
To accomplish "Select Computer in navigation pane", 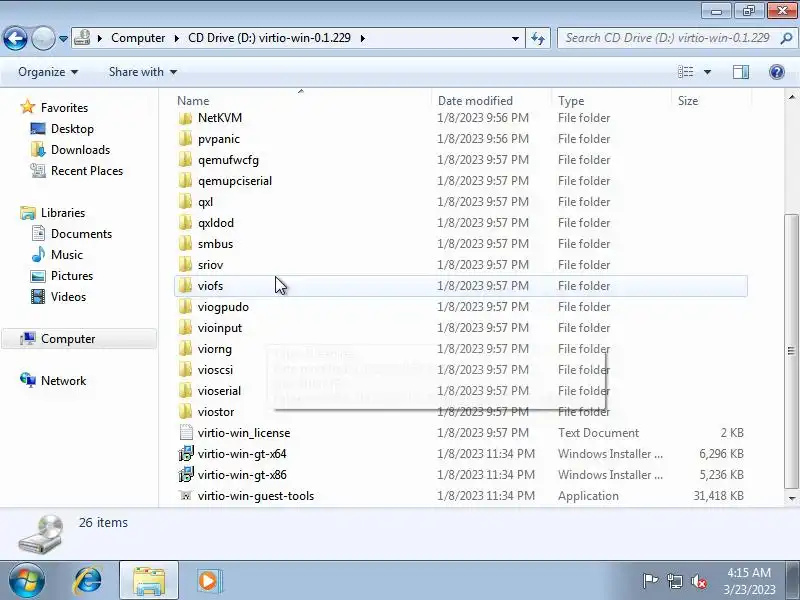I will pyautogui.click(x=68, y=339).
